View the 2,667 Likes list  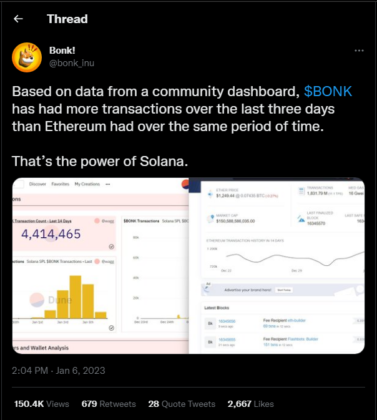point(251,404)
